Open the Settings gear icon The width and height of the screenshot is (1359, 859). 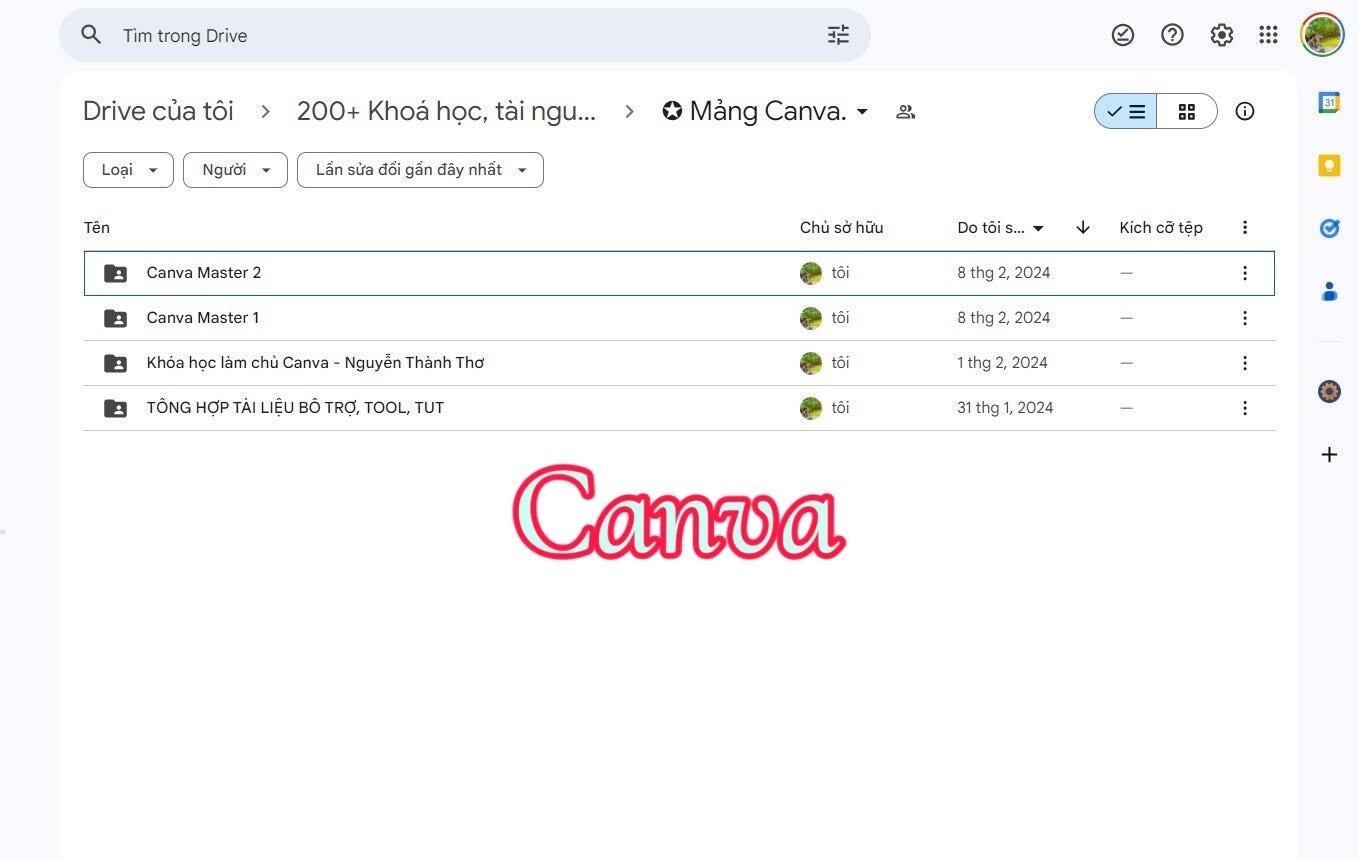[x=1221, y=35]
